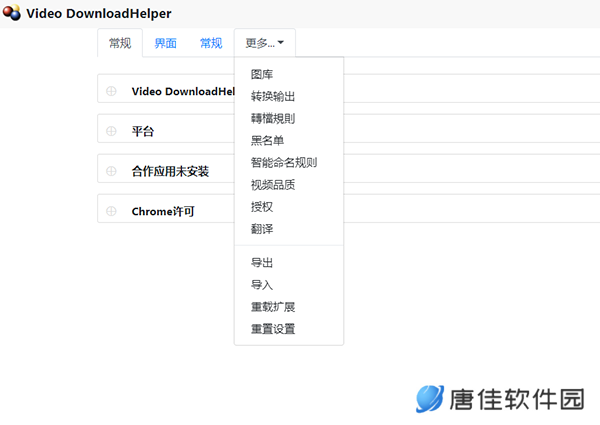600x425 pixels.
Task: Expand the 平台 section plus icon
Action: pos(111,131)
